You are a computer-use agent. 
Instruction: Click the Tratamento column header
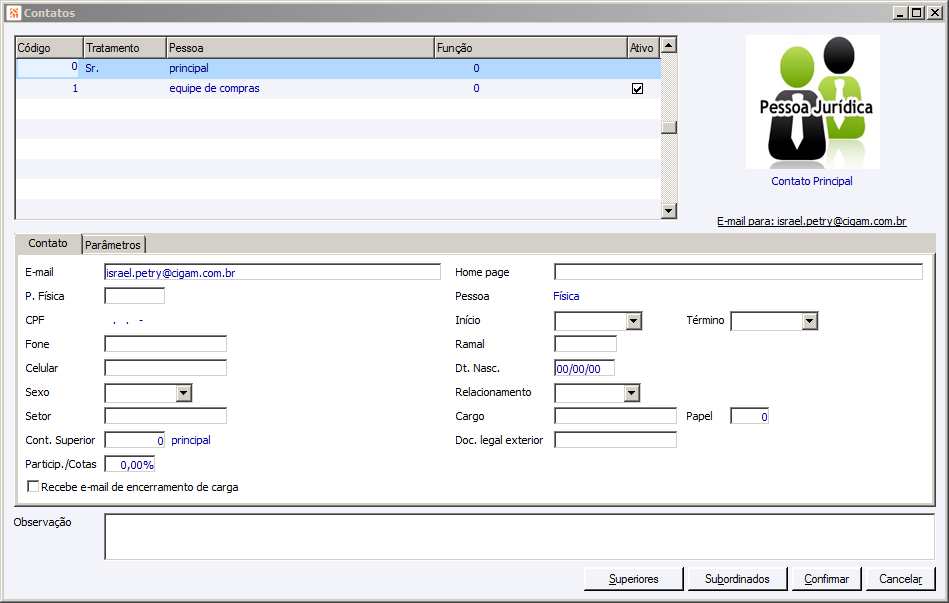click(x=125, y=48)
